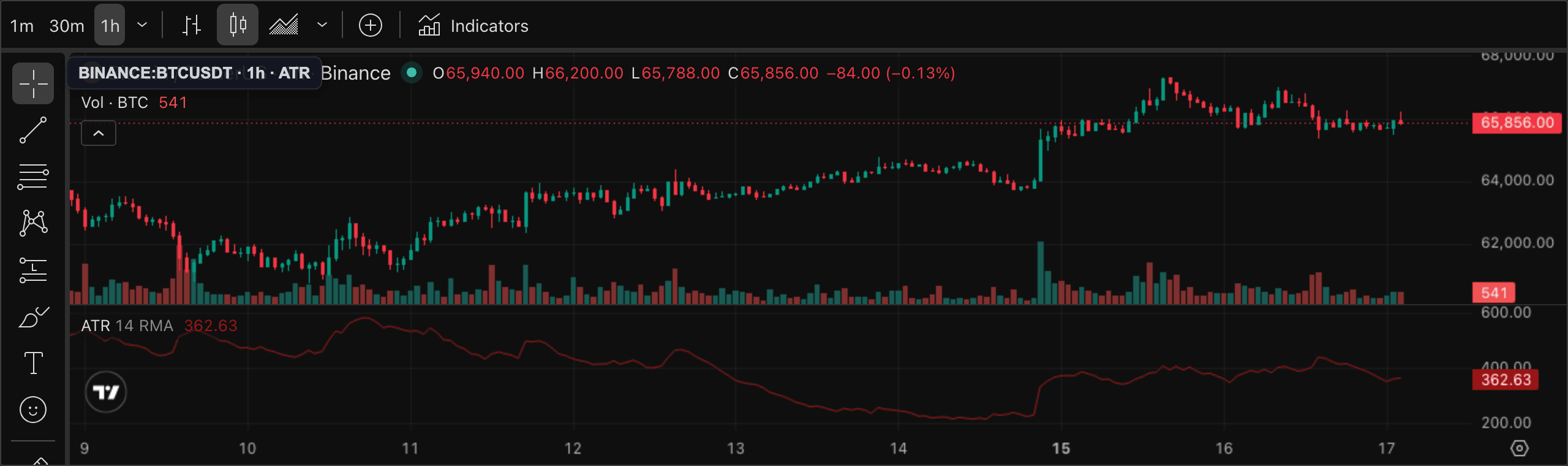
Task: Switch to area chart style
Action: coord(284,25)
